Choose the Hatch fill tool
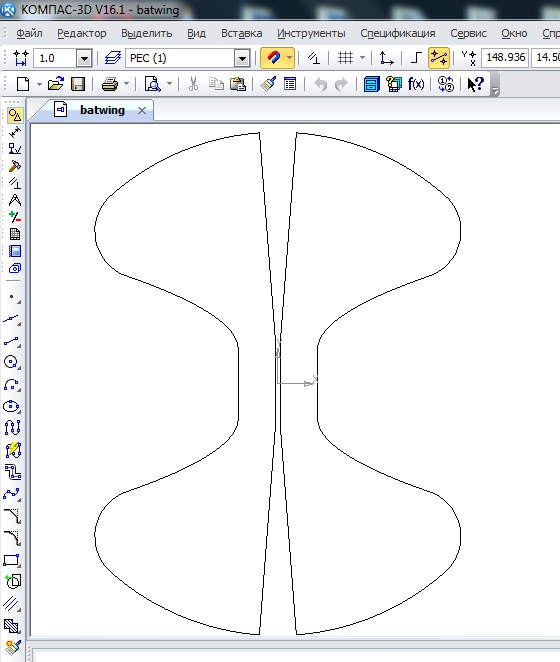 [12, 626]
